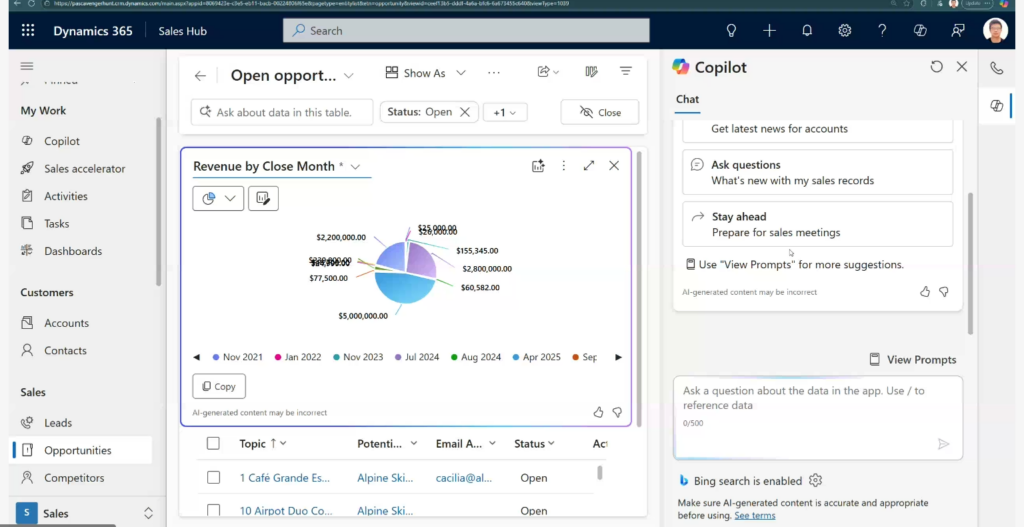Click the phone dialer icon on right rail
The image size is (1024, 527).
(997, 68)
